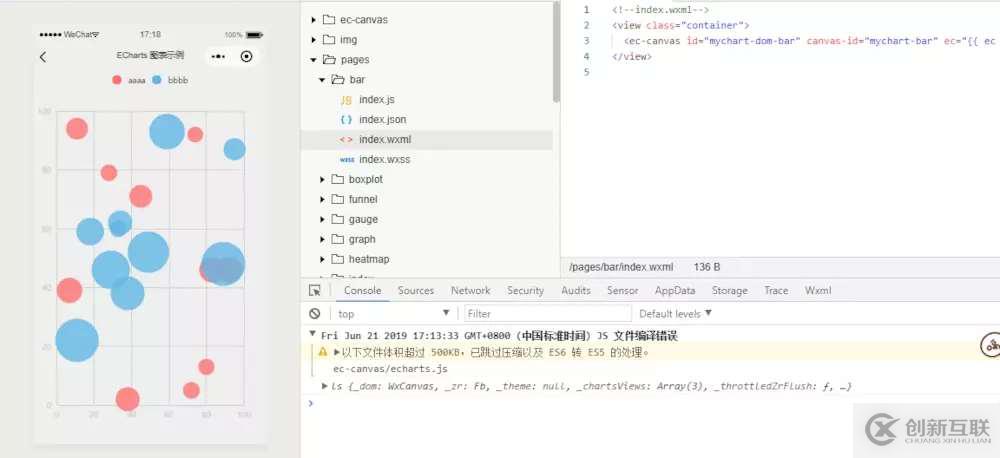Click the gauge folder icon
1000x458 pixels.
[338, 219]
